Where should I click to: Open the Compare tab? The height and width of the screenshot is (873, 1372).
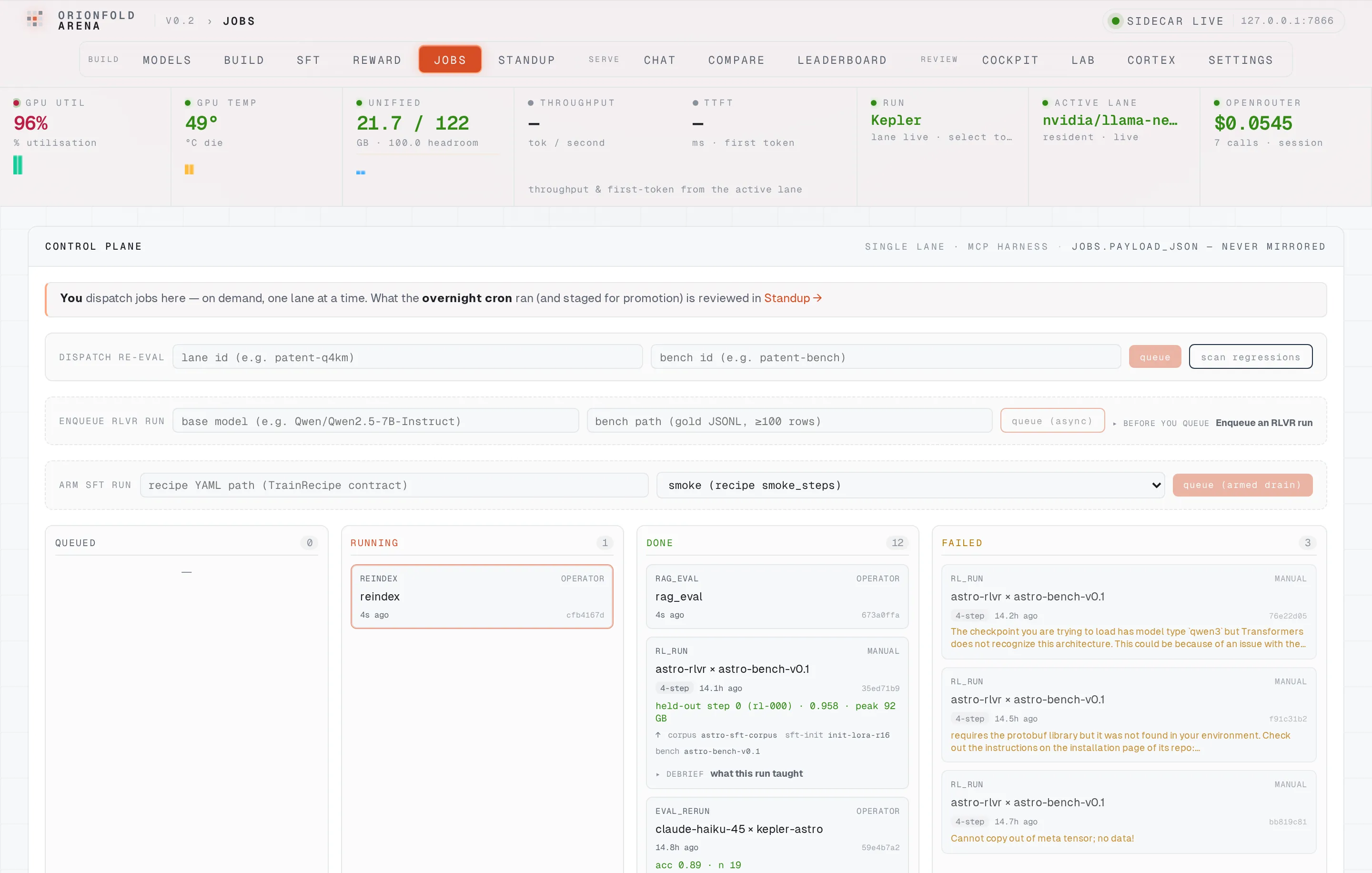[x=736, y=60]
